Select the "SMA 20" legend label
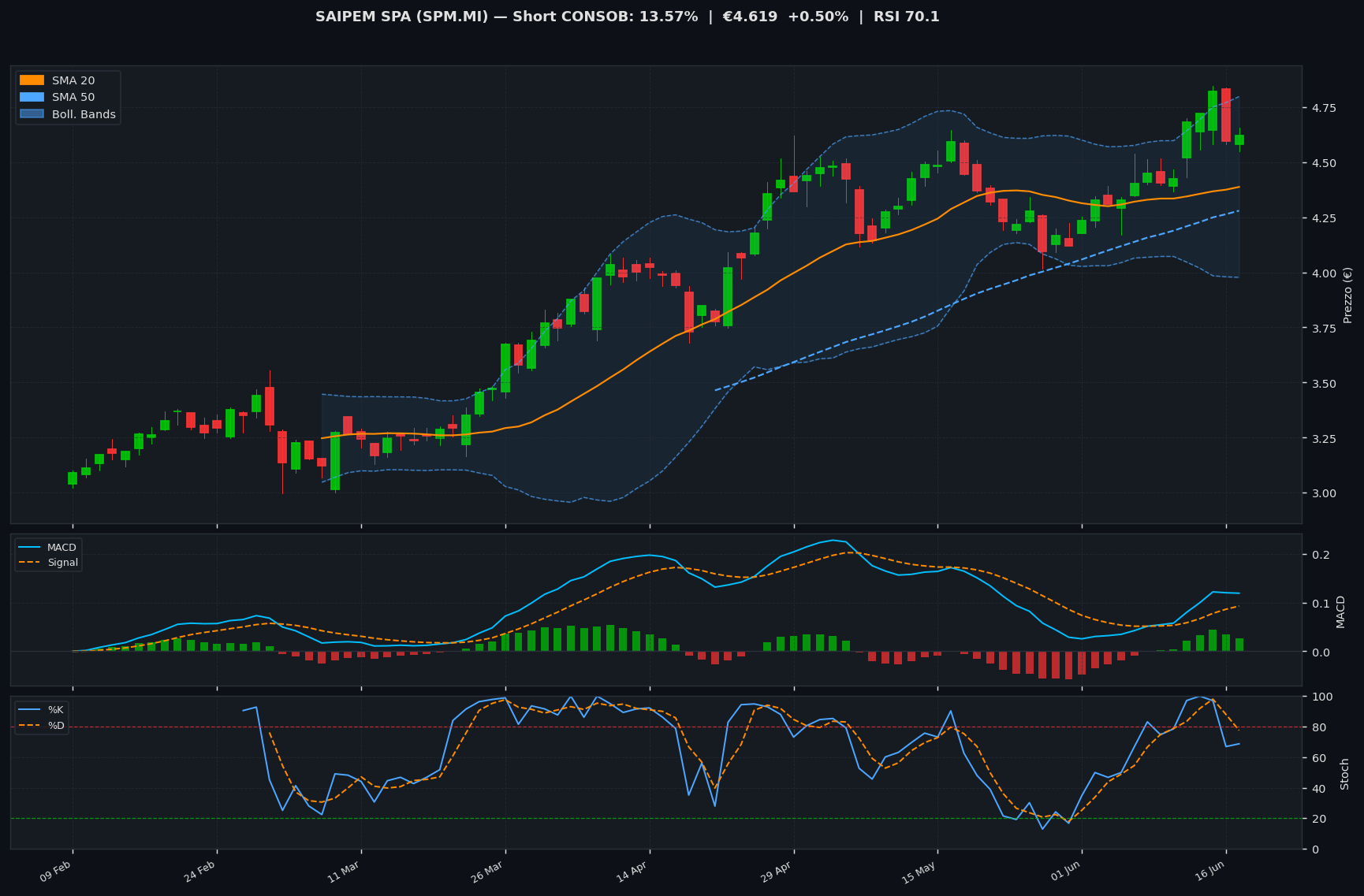The width and height of the screenshot is (1364, 896). pyautogui.click(x=73, y=80)
